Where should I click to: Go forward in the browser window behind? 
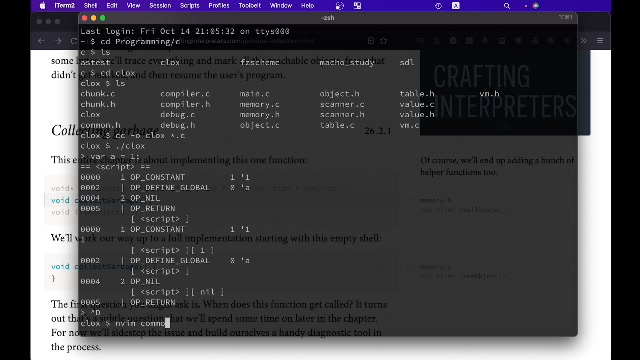tap(58, 41)
